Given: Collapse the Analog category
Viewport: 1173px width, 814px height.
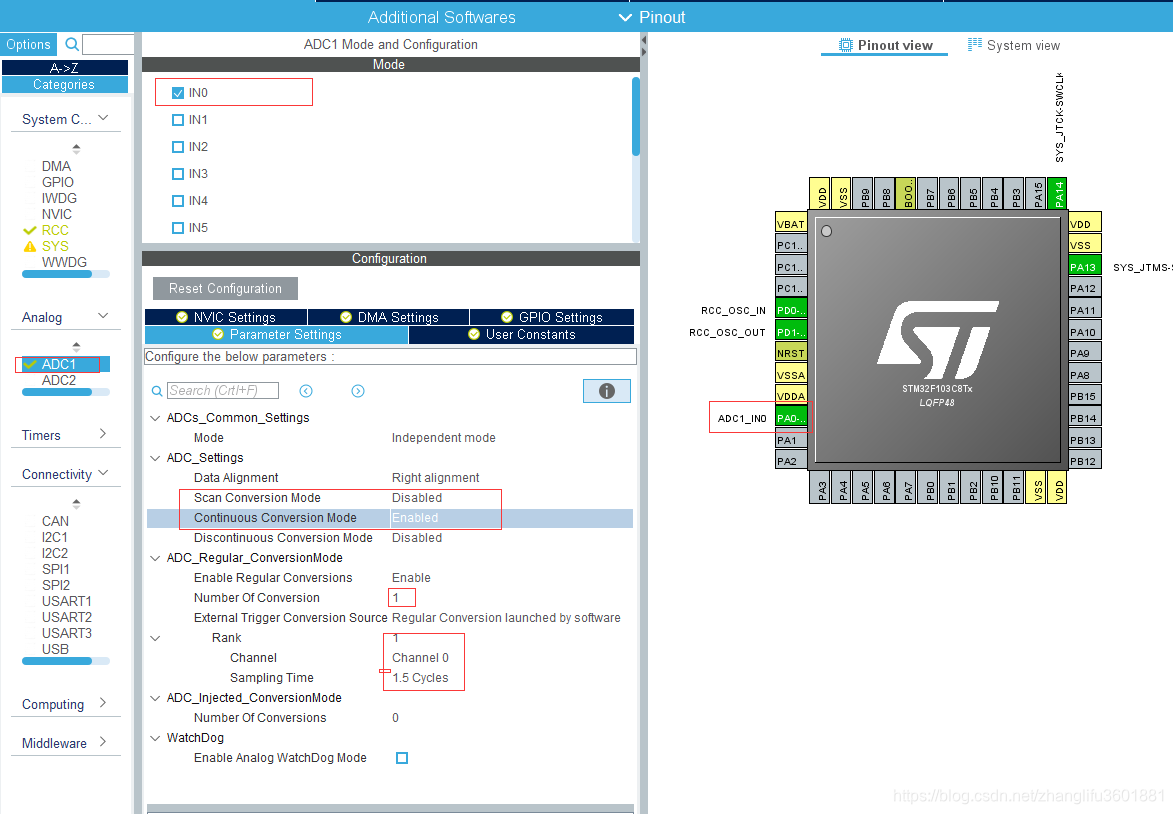Looking at the screenshot, I should coord(103,316).
